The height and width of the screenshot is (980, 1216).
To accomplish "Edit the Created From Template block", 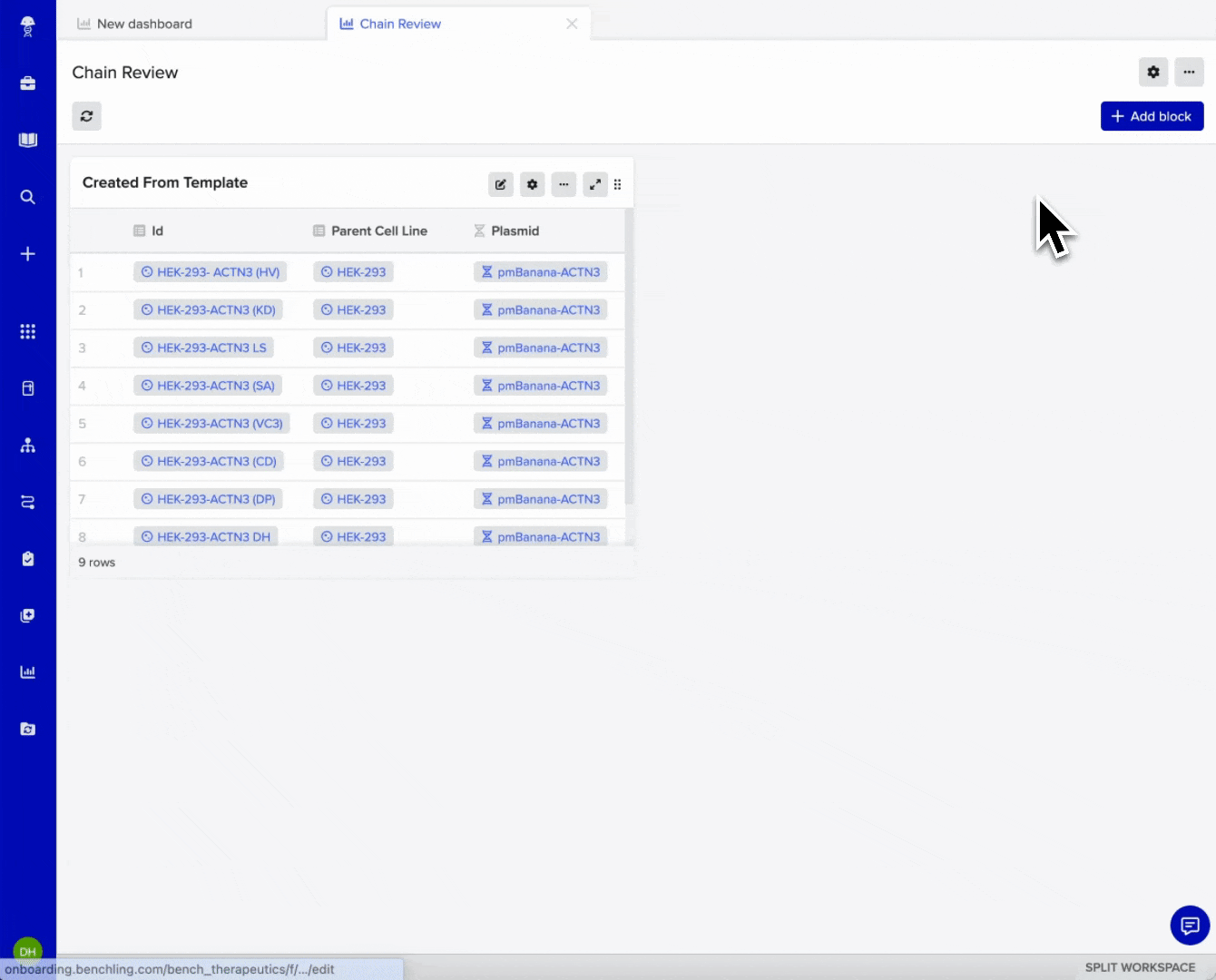I will pos(501,184).
